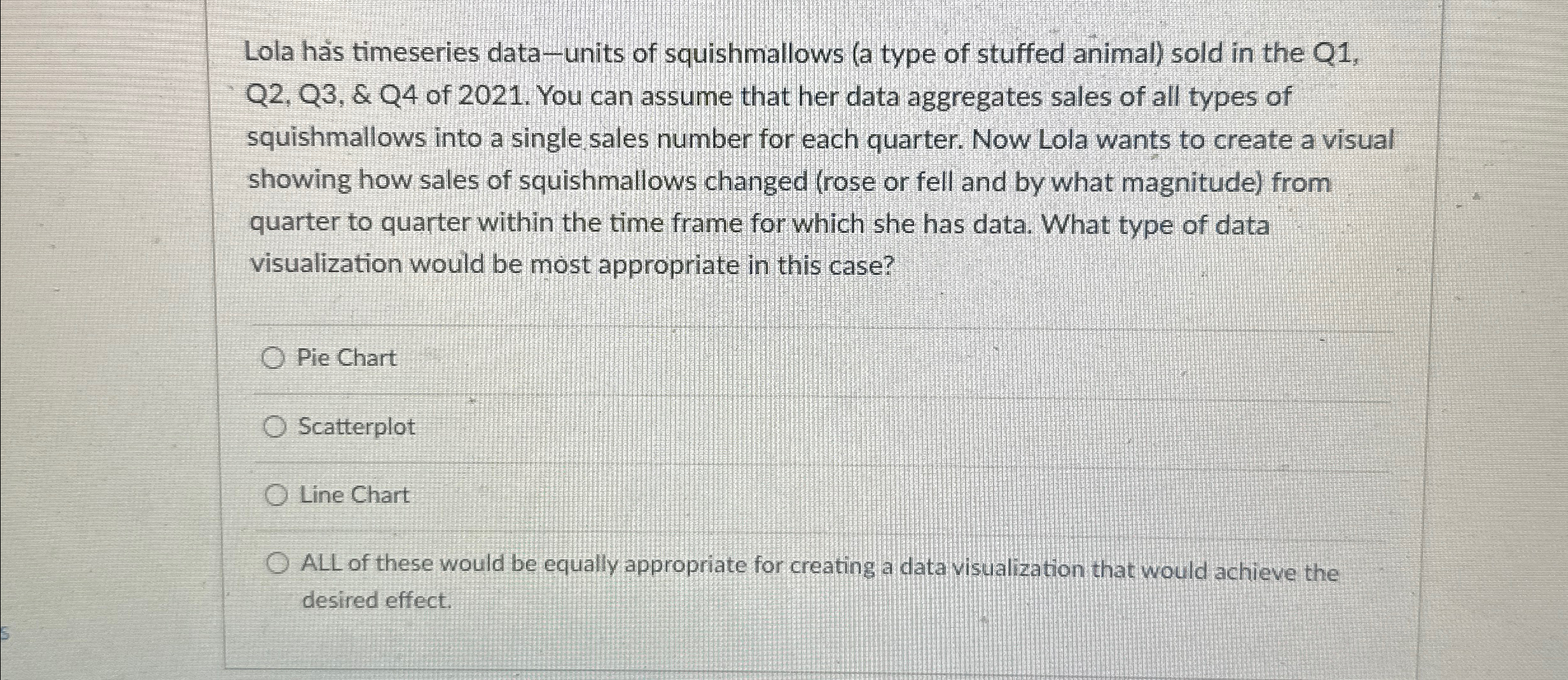
Task: Click the circle next to Scatterplot
Action: [275, 426]
